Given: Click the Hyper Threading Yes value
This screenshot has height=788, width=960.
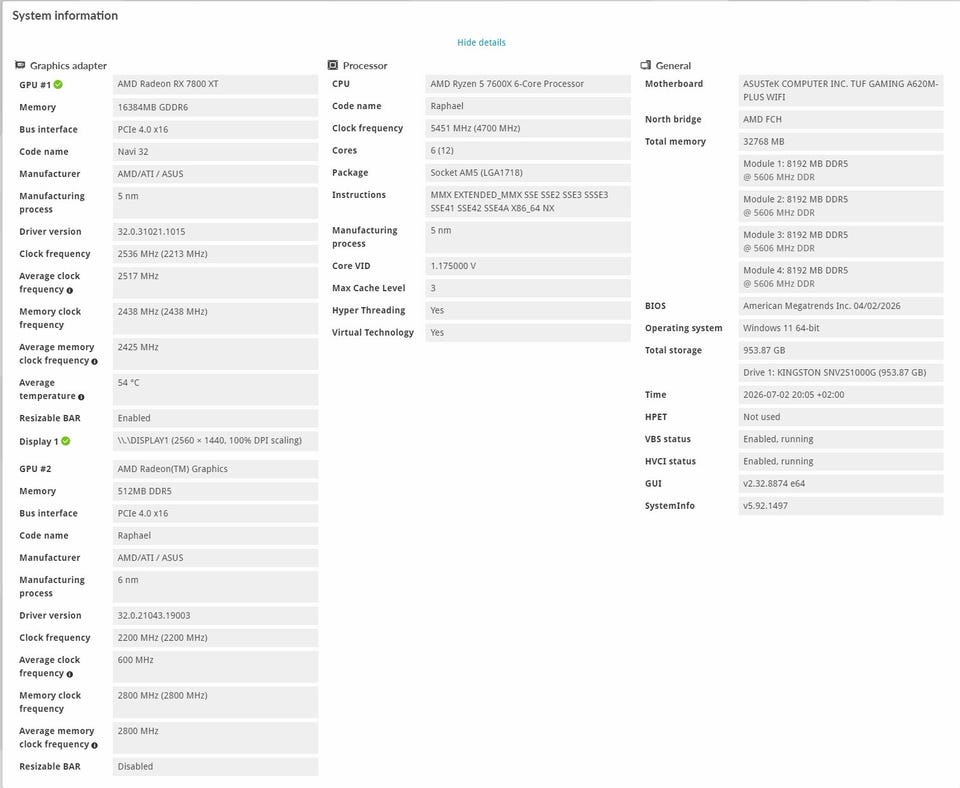Looking at the screenshot, I should 528,310.
